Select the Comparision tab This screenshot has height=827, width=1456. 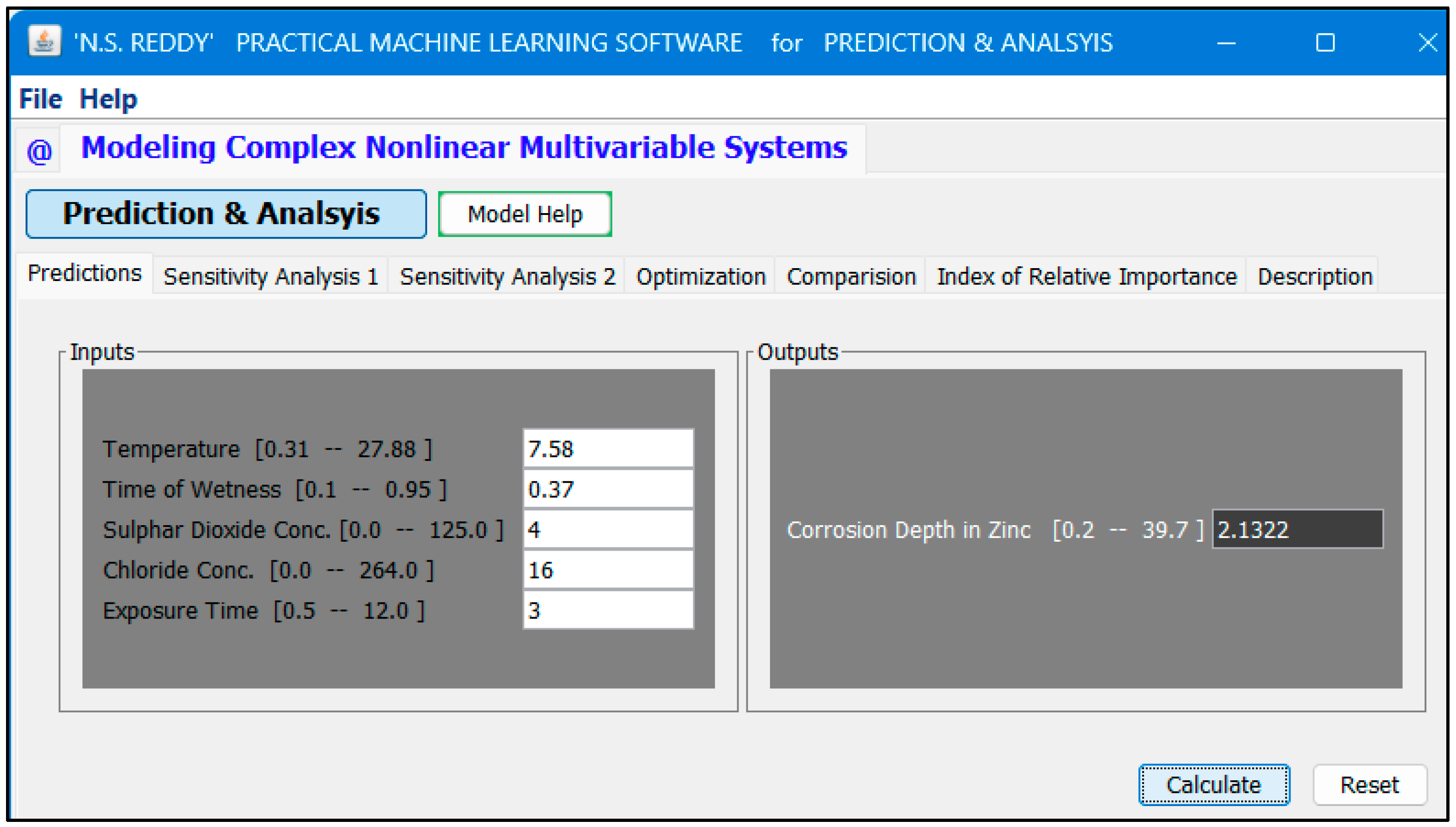[x=850, y=276]
